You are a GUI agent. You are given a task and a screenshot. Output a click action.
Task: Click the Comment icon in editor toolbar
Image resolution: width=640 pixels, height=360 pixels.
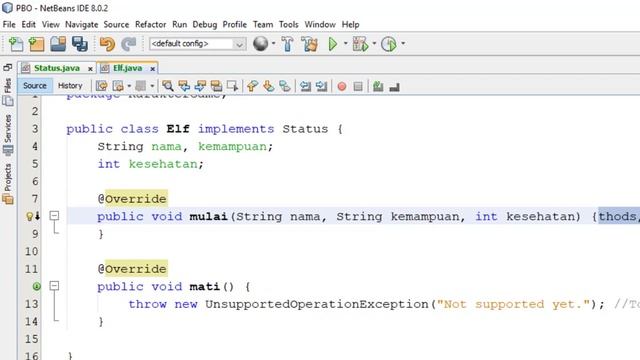(378, 86)
